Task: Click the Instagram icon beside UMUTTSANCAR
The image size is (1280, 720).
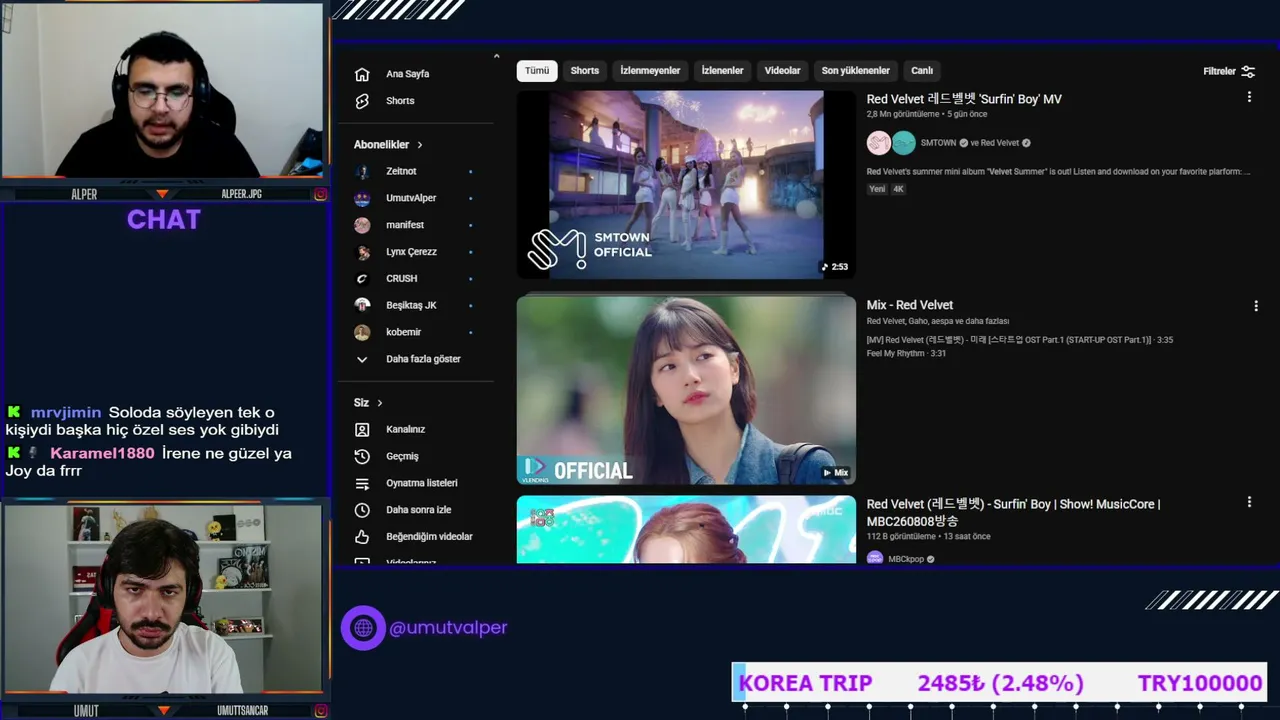Action: (320, 711)
